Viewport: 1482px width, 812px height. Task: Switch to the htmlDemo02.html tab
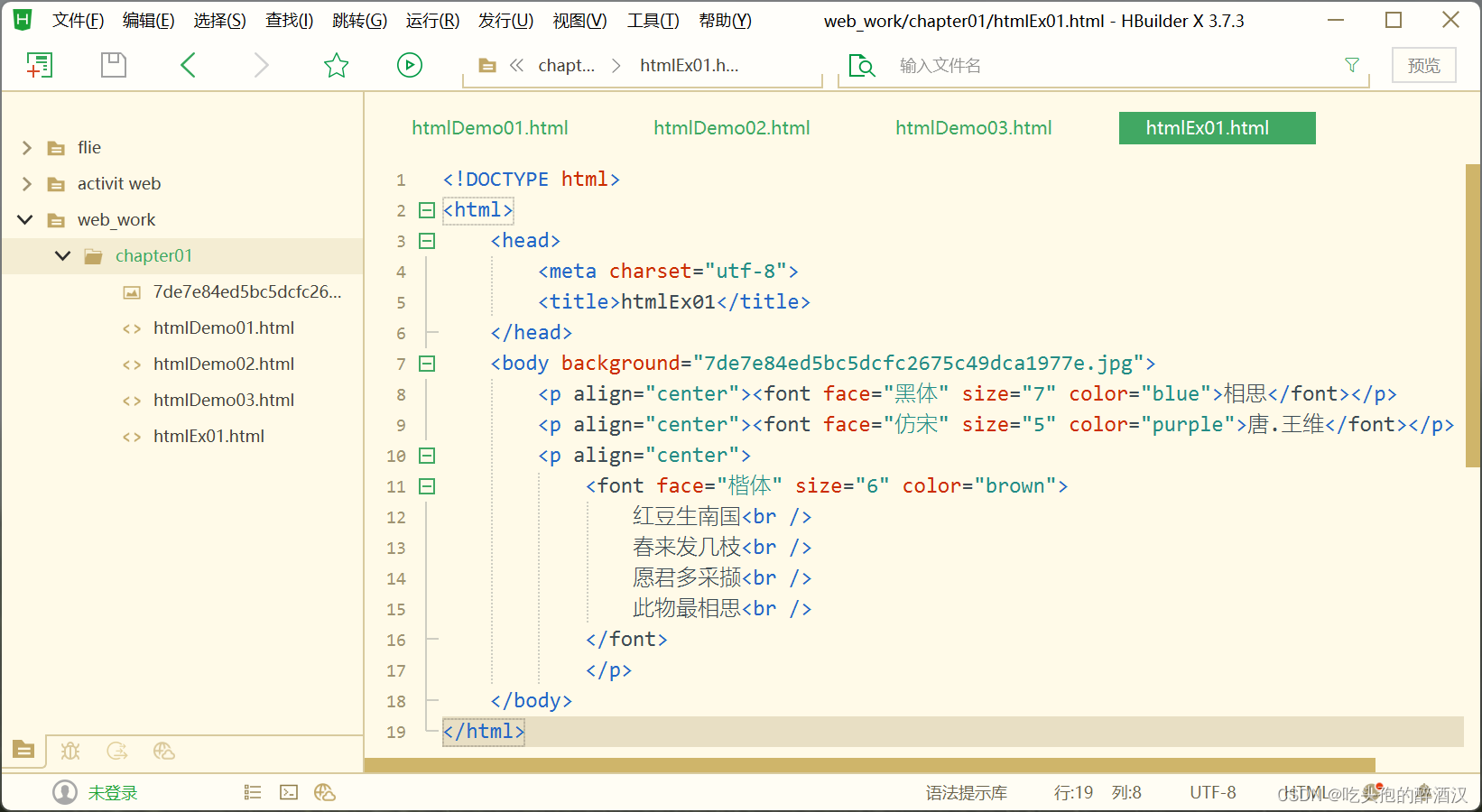click(731, 127)
